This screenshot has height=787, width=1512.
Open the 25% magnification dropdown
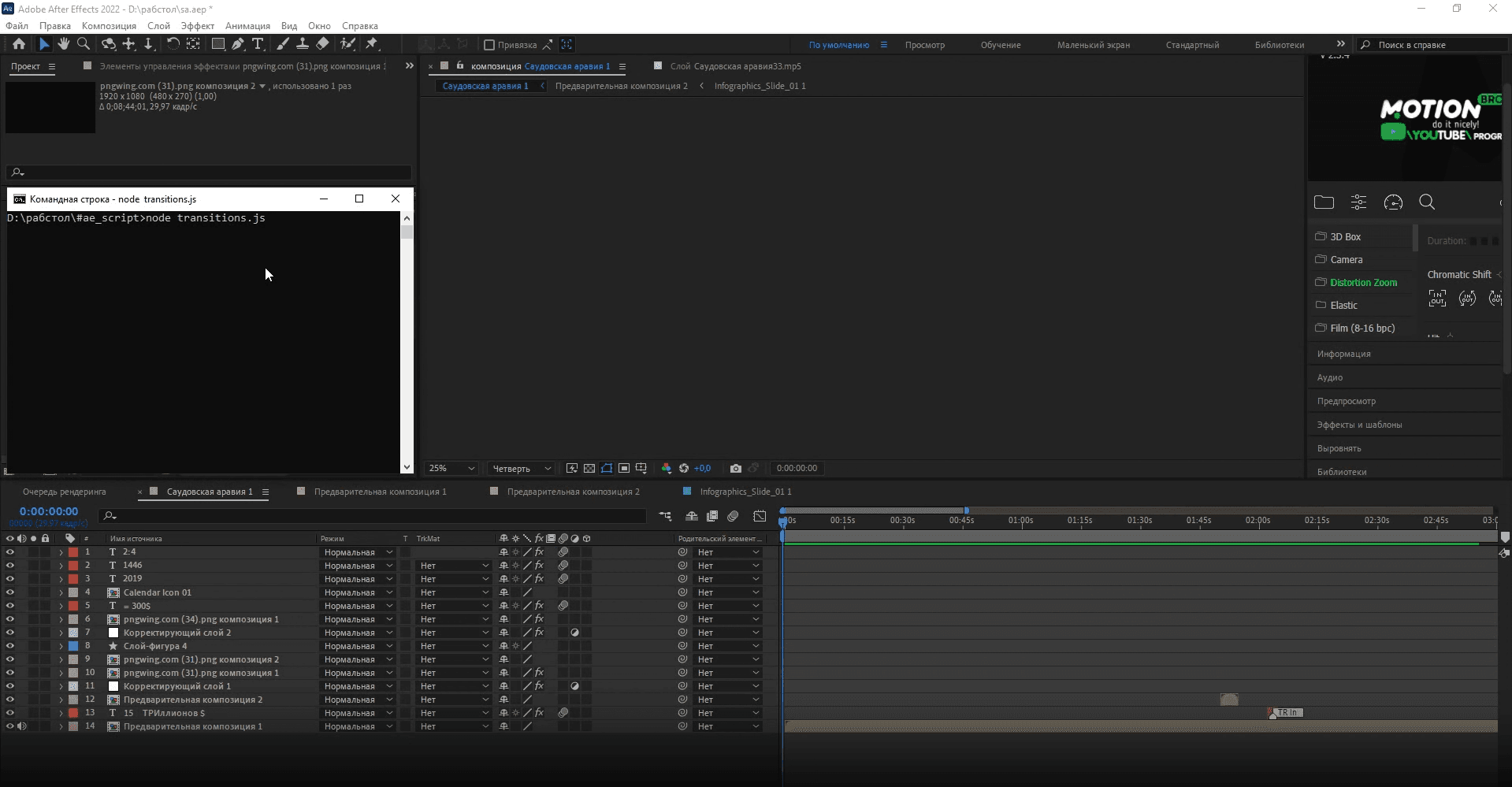(451, 468)
